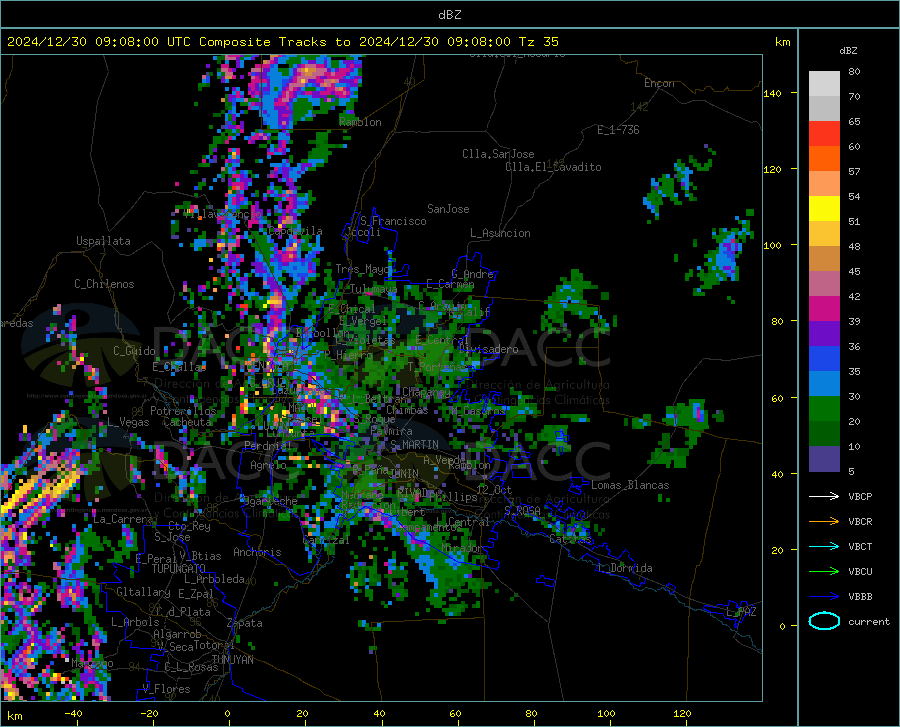
Task: Click the C_Chilenos label
Action: click(104, 284)
